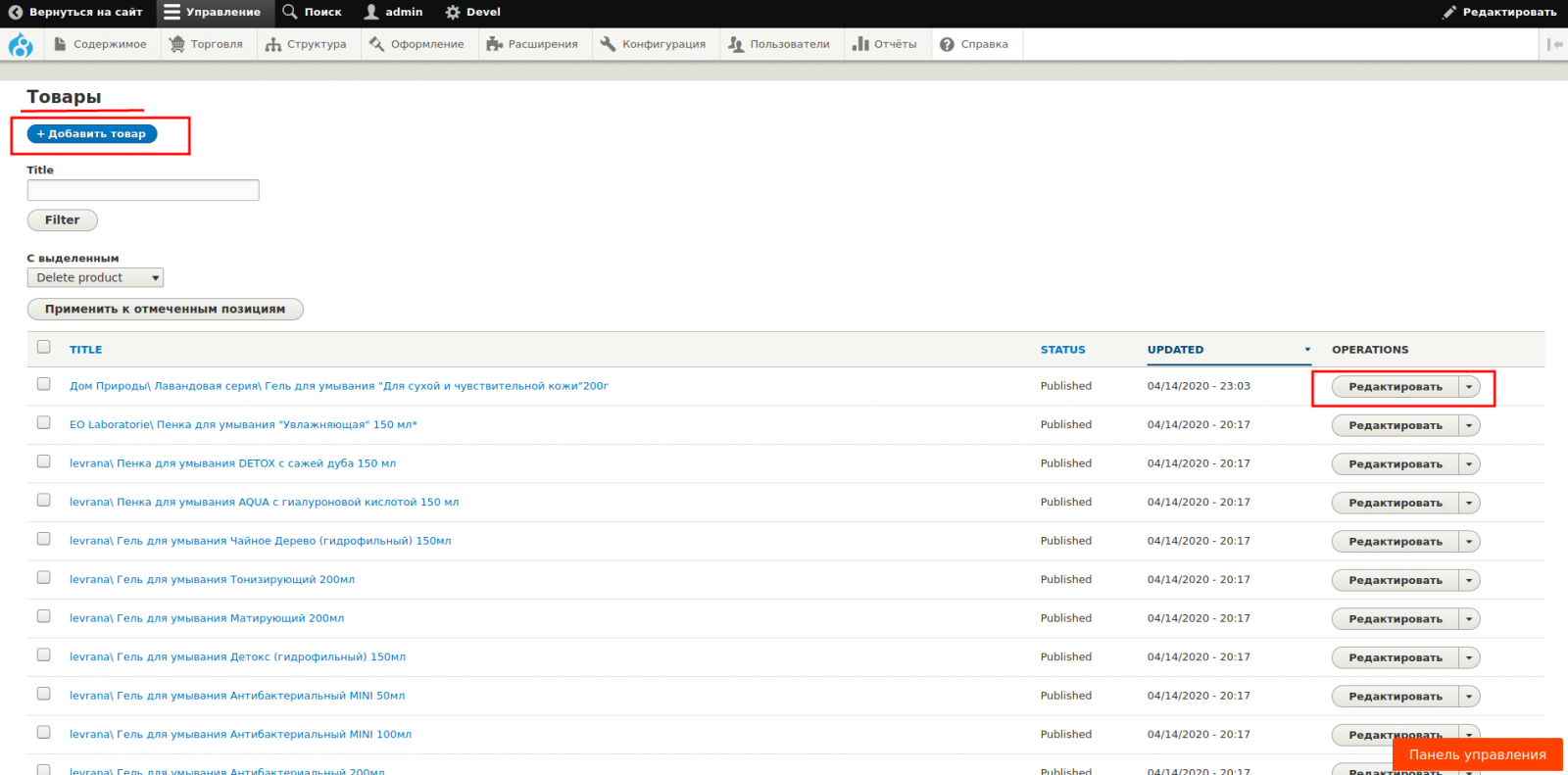Image resolution: width=1568 pixels, height=775 pixels.
Task: Expand operations arrow for EO Laboratorie row
Action: tap(1469, 425)
